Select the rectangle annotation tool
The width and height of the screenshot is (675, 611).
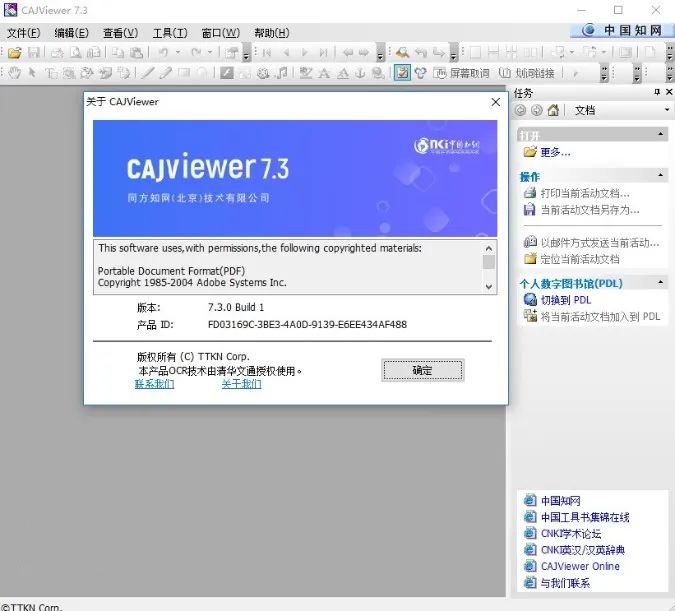pyautogui.click(x=184, y=73)
